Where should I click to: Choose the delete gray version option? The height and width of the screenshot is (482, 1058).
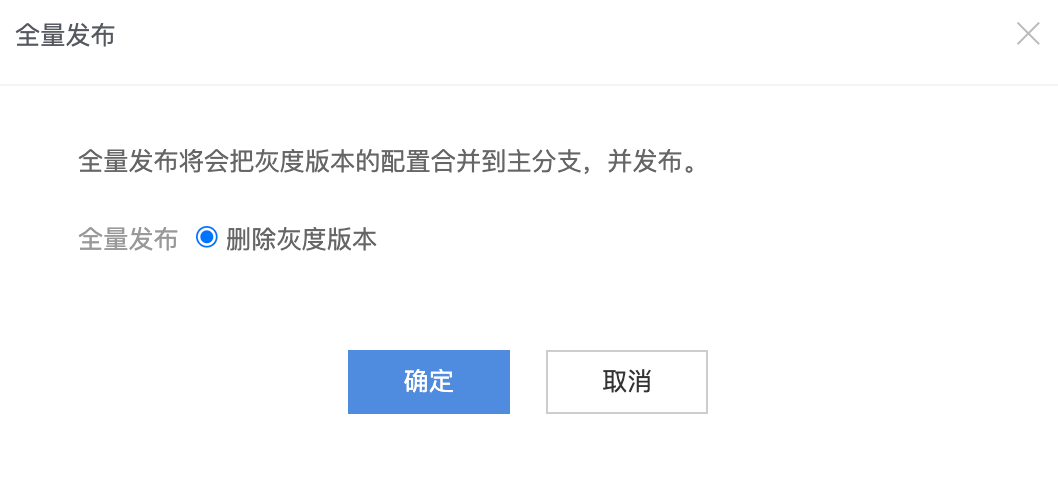(x=206, y=238)
